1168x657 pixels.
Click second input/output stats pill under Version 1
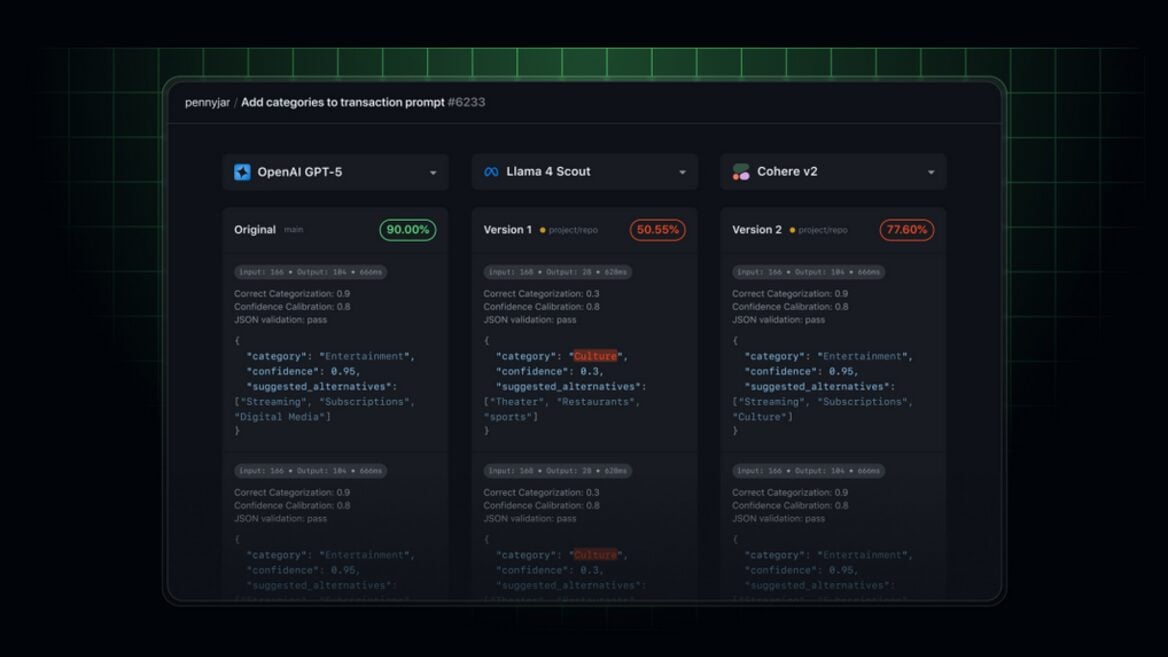pyautogui.click(x=557, y=471)
